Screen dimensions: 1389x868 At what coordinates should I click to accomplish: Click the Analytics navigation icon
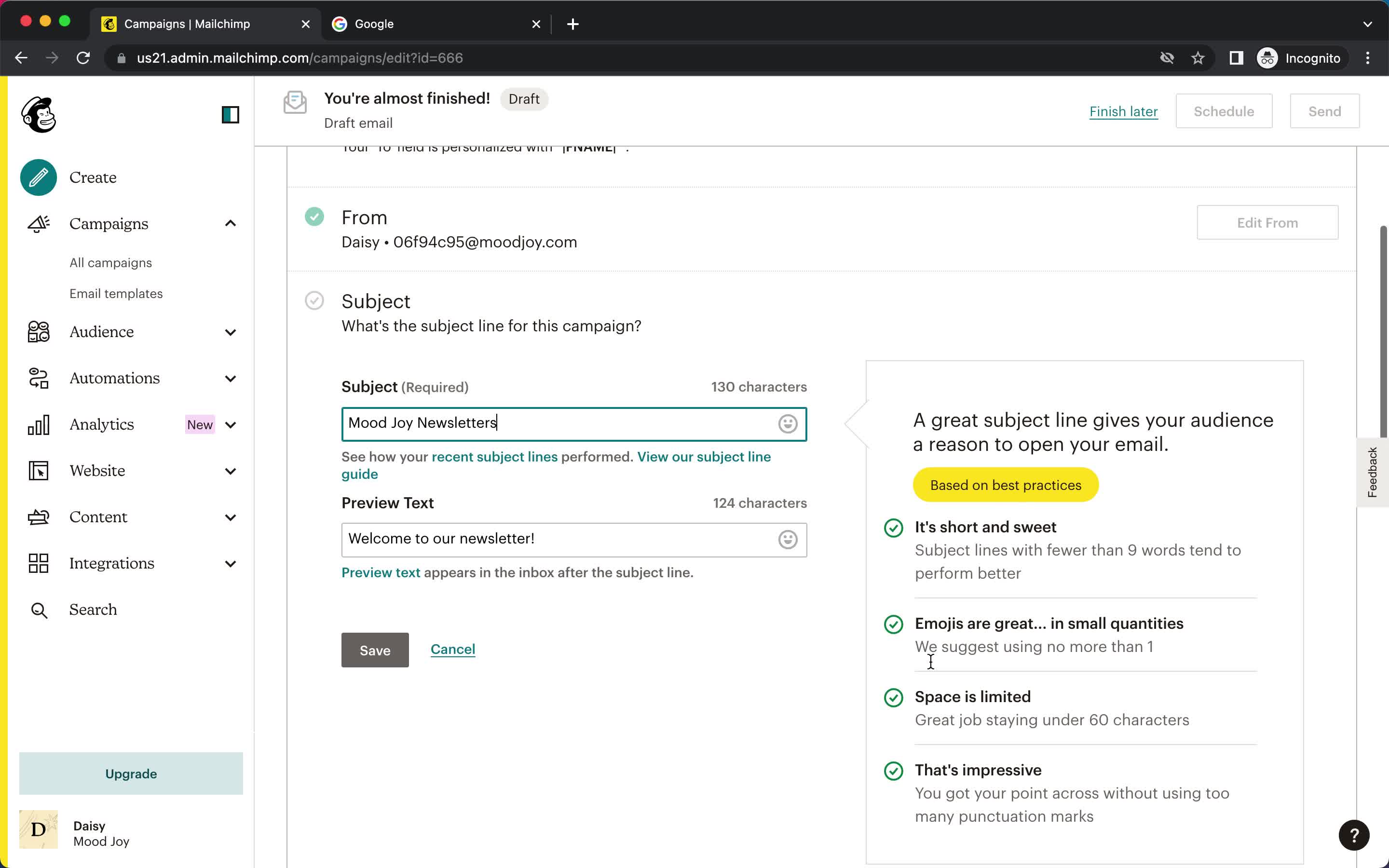click(x=39, y=424)
